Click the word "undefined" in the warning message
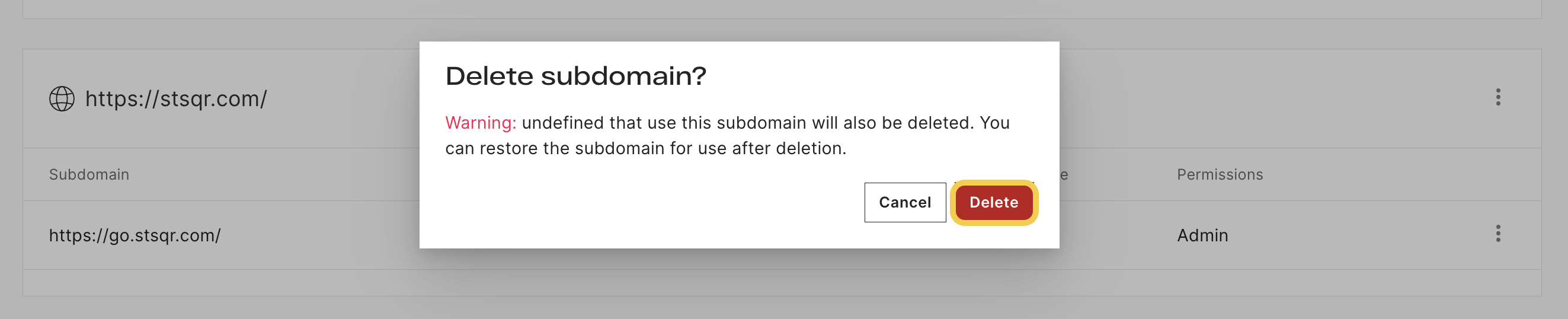Viewport: 1568px width, 319px height. coord(563,122)
